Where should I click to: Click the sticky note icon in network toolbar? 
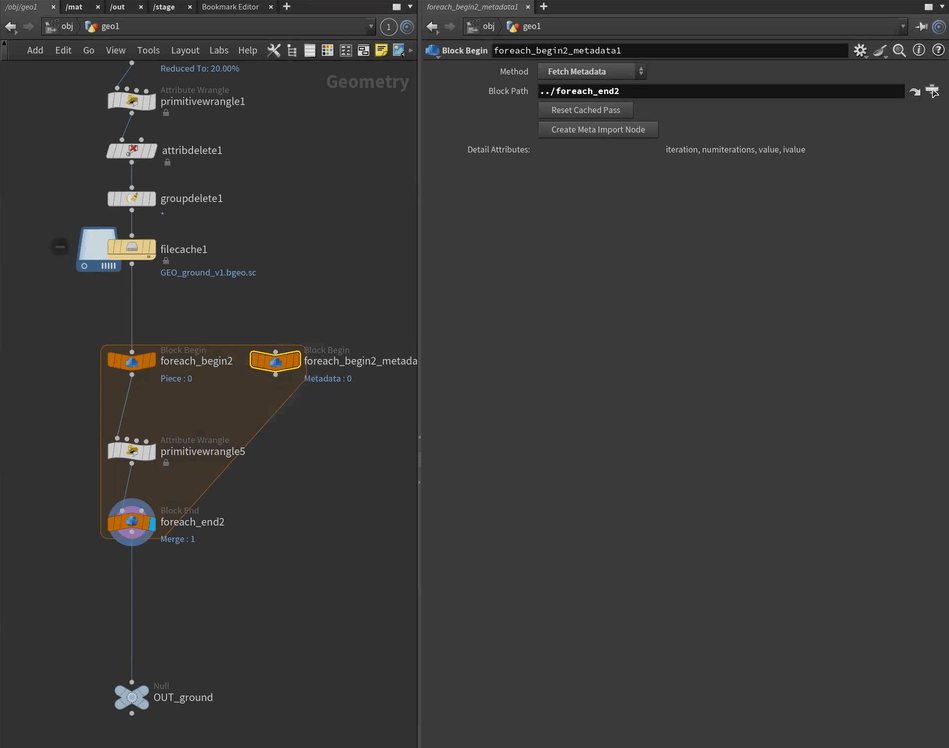click(x=381, y=50)
